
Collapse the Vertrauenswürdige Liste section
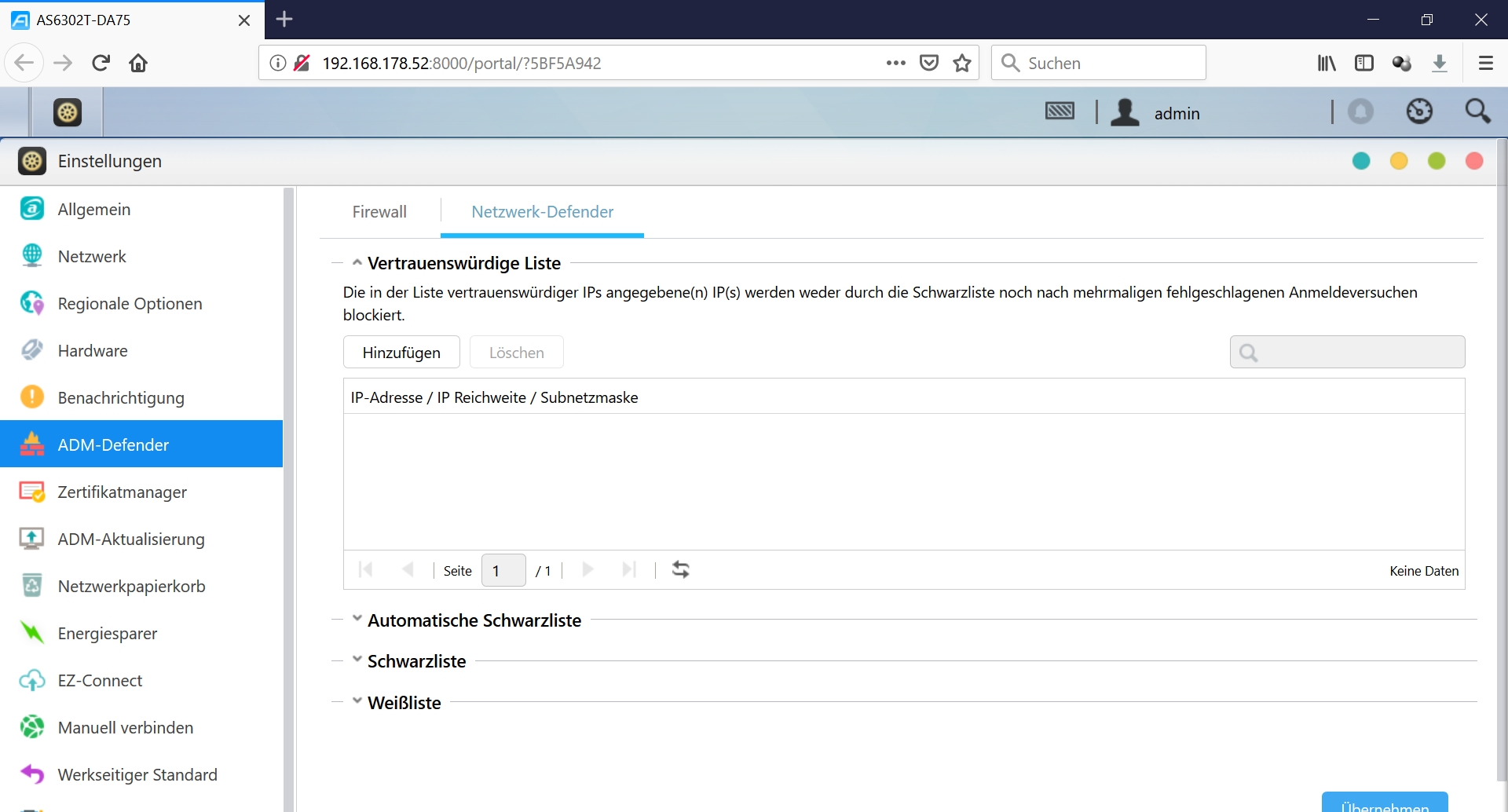(x=357, y=263)
